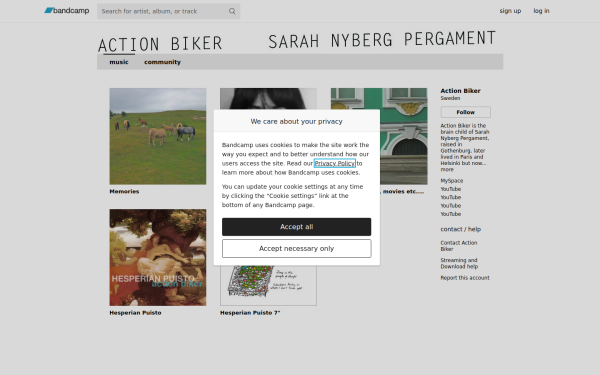Open the Hesperian Puisto album cover
The image size is (600, 375).
[158, 257]
